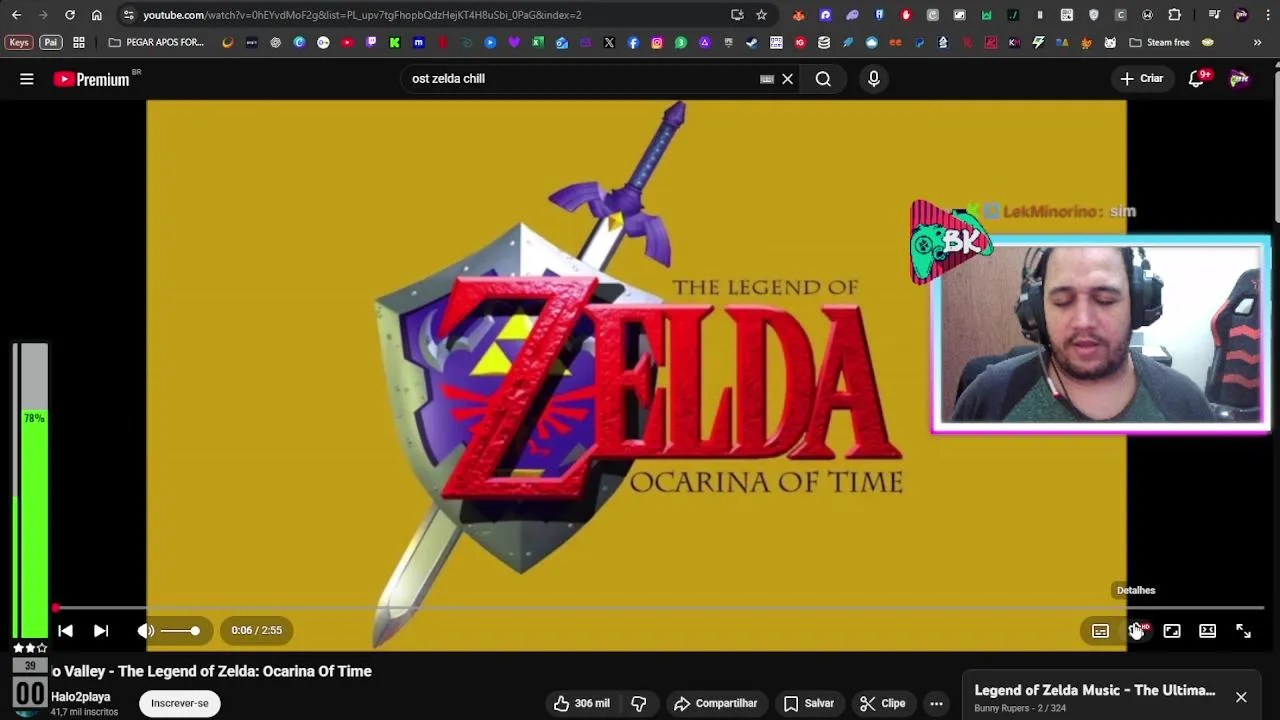Subscribe using the Inscrever-se button

180,703
